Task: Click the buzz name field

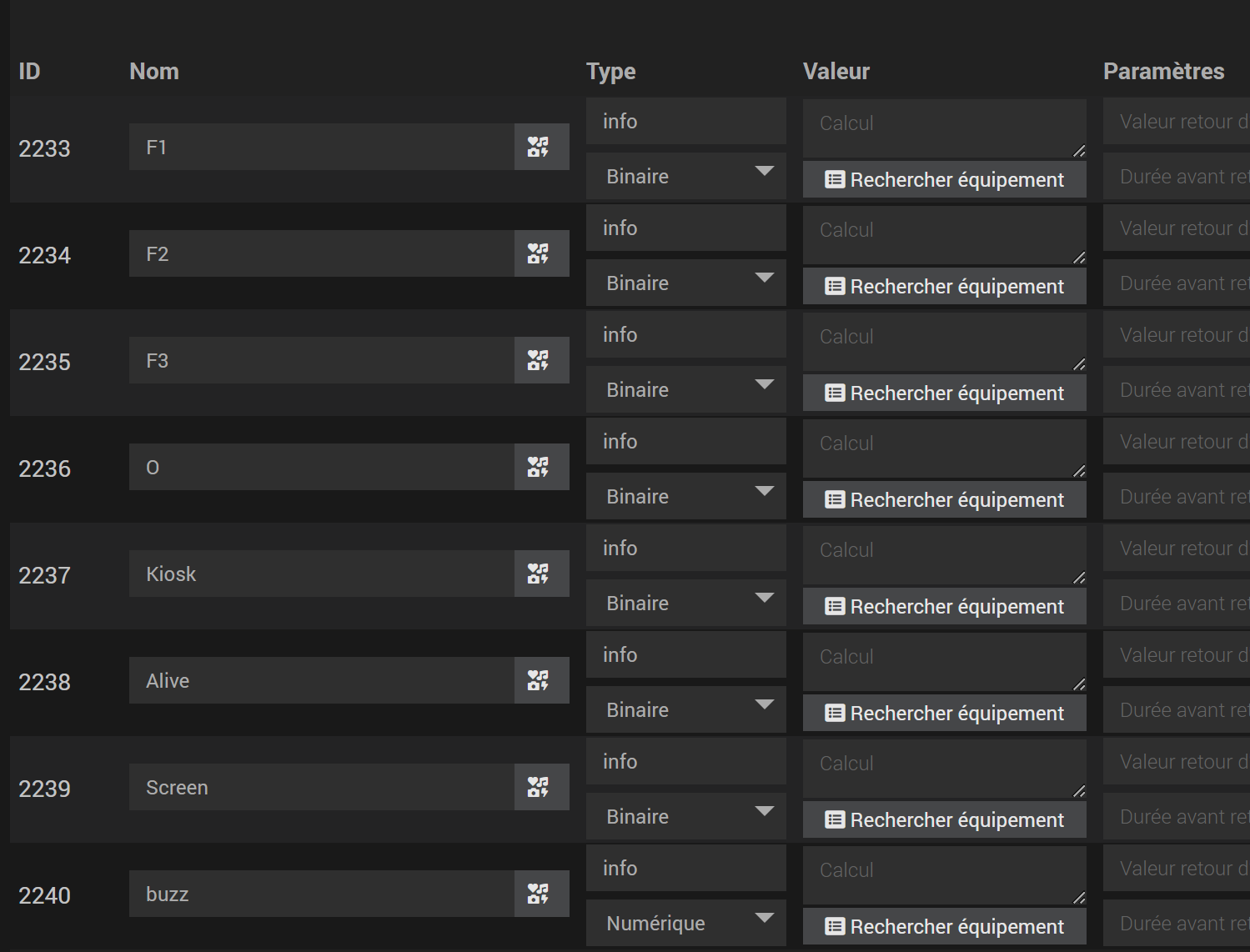Action: tap(321, 894)
